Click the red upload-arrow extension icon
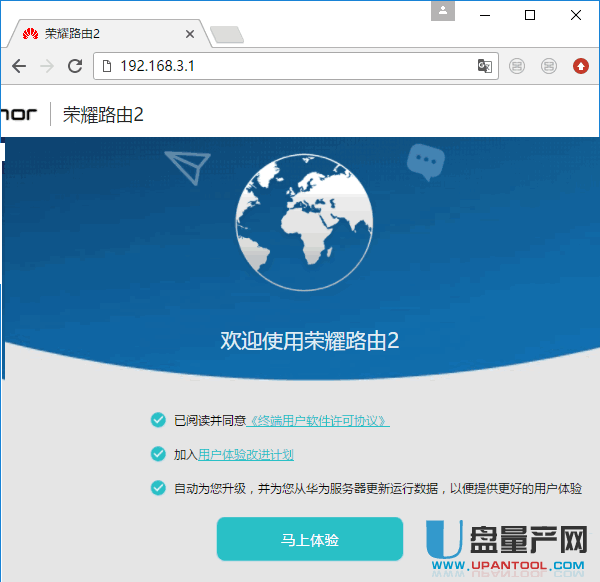The width and height of the screenshot is (600, 582). pos(580,66)
